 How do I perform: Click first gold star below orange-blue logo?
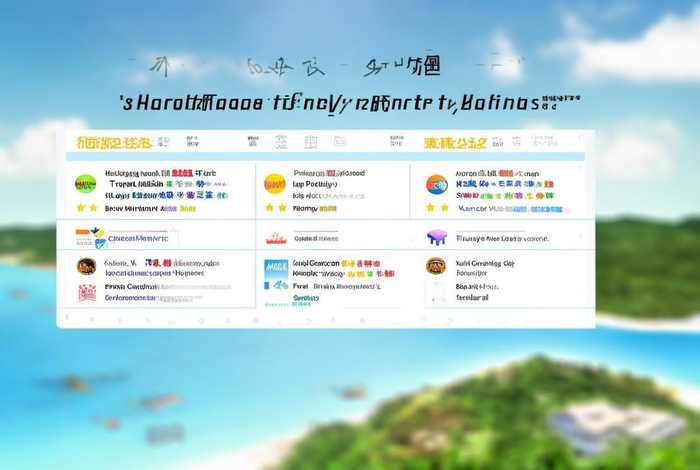[x=430, y=208]
